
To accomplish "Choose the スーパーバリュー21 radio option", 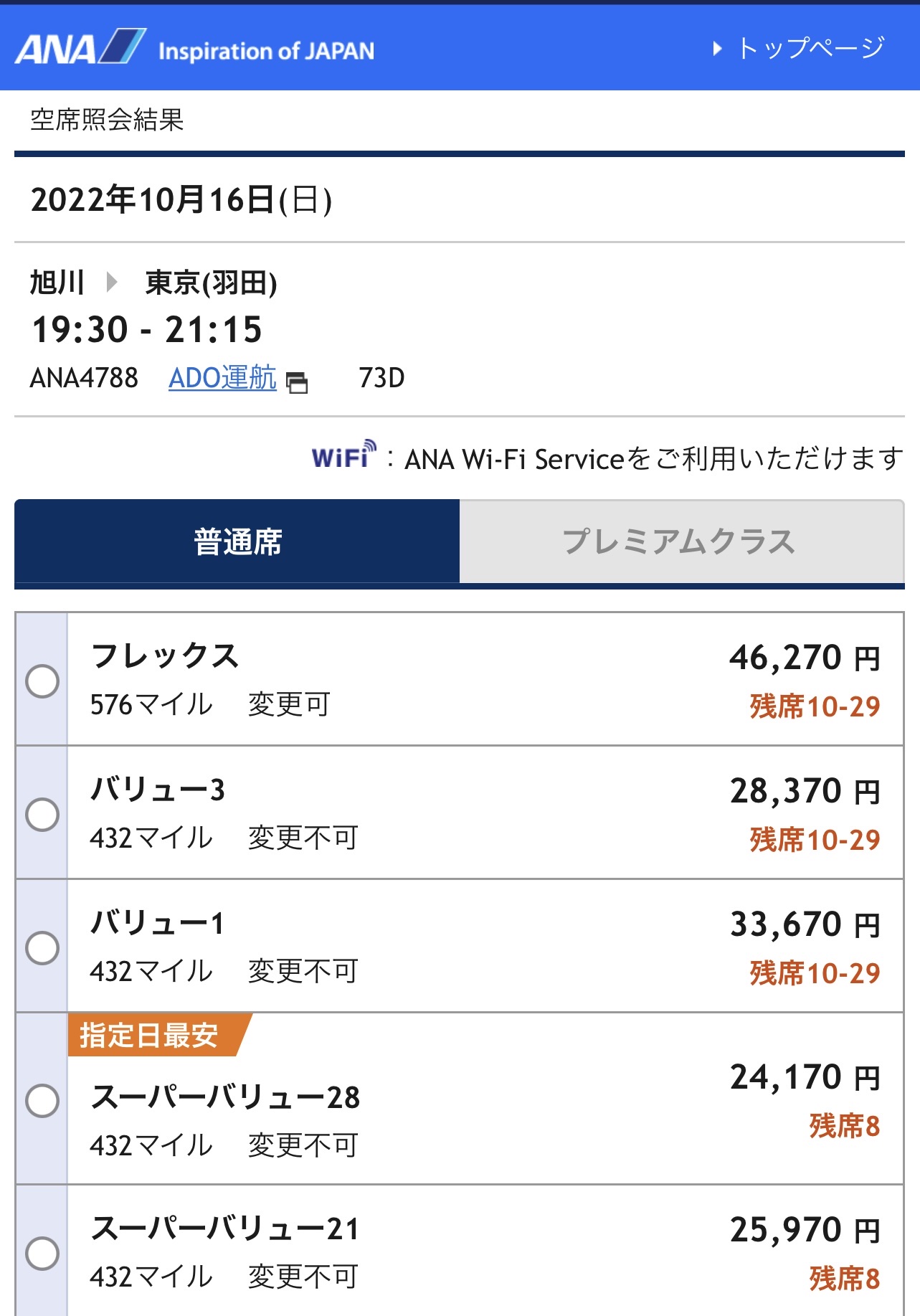I will tap(42, 1253).
